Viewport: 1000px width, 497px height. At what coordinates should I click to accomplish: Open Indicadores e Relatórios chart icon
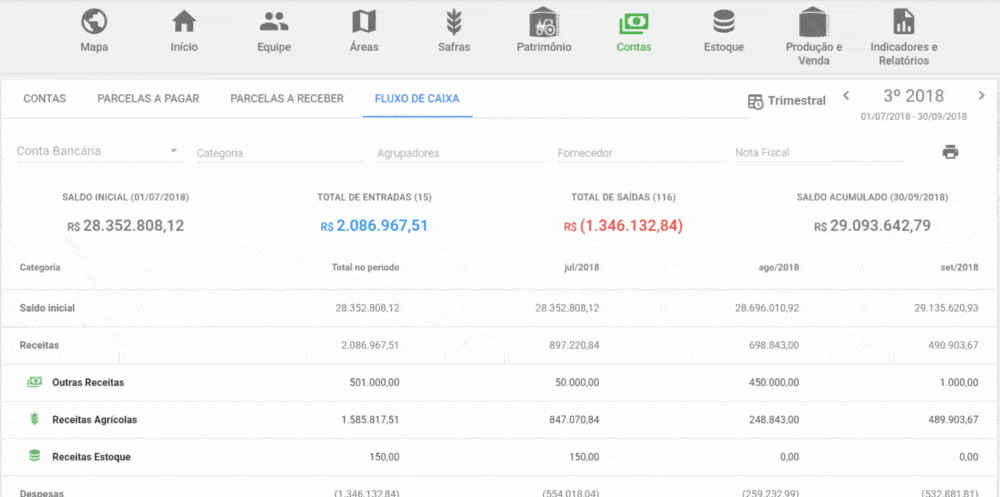click(903, 22)
